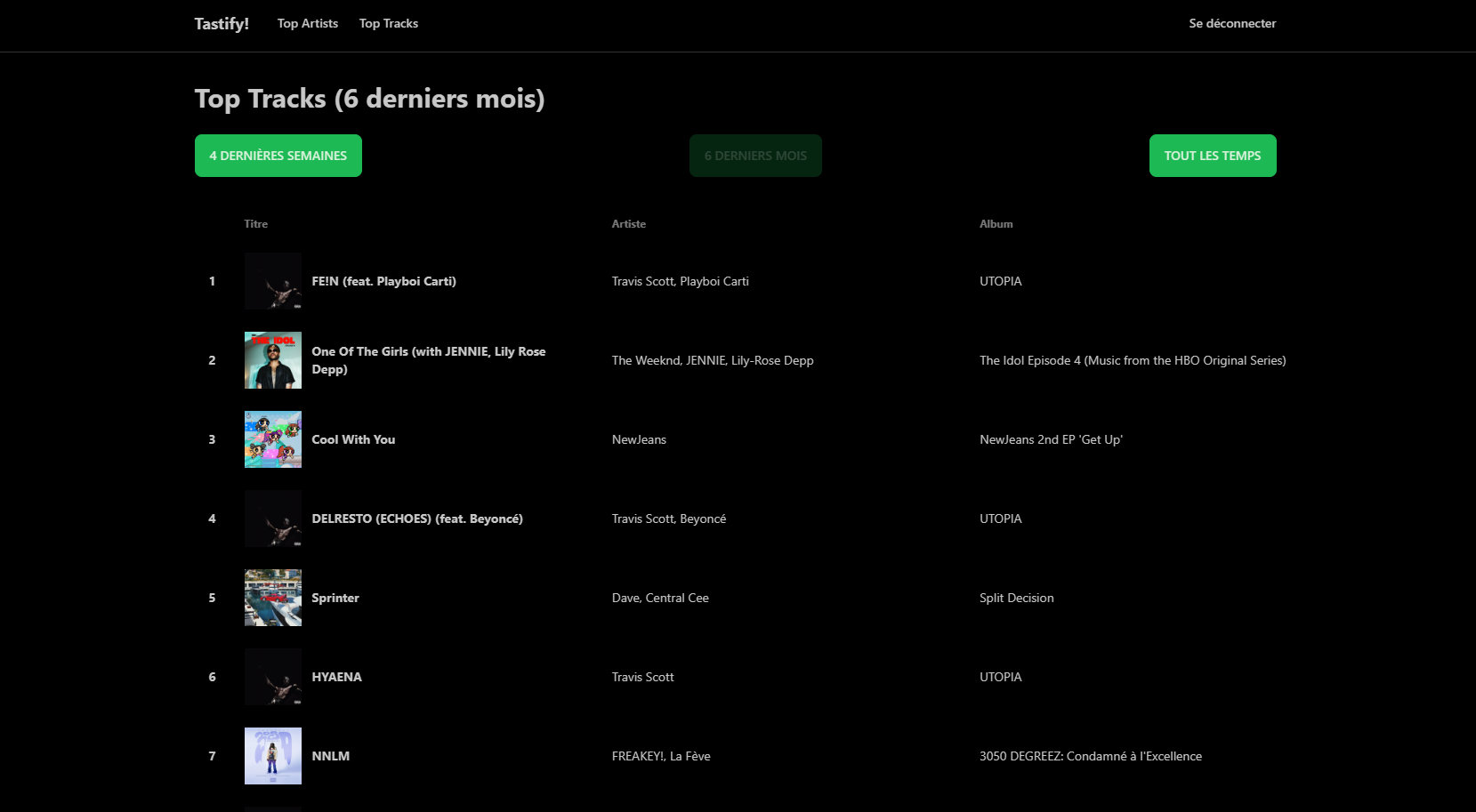
Task: Select the 6 DERNIERS MOIS range
Action: point(755,156)
